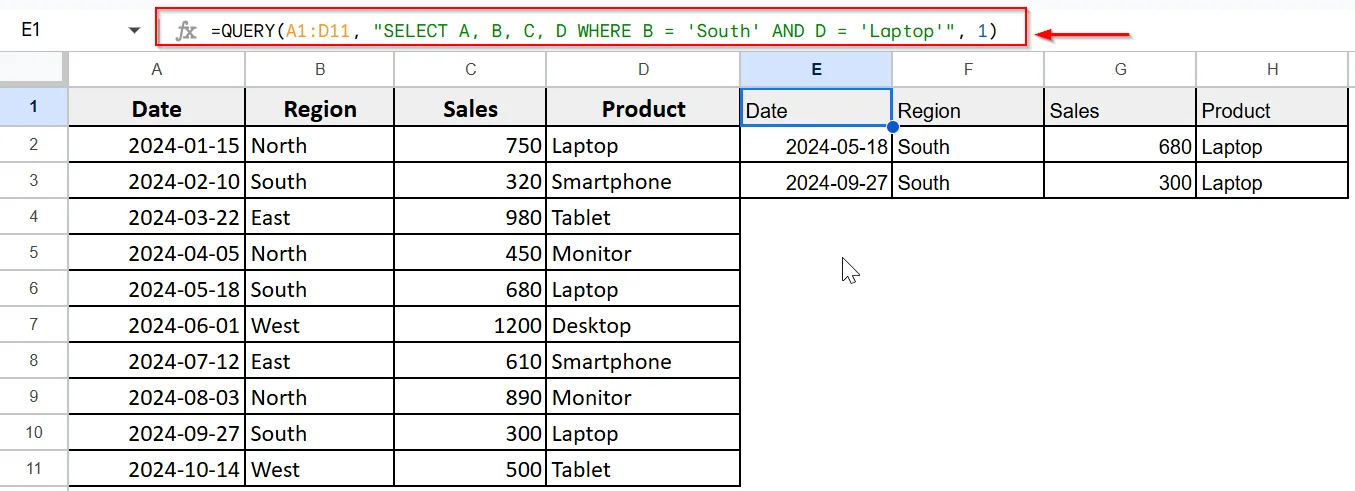Open the Name Box dropdown arrow
This screenshot has height=491, width=1355.
(135, 31)
